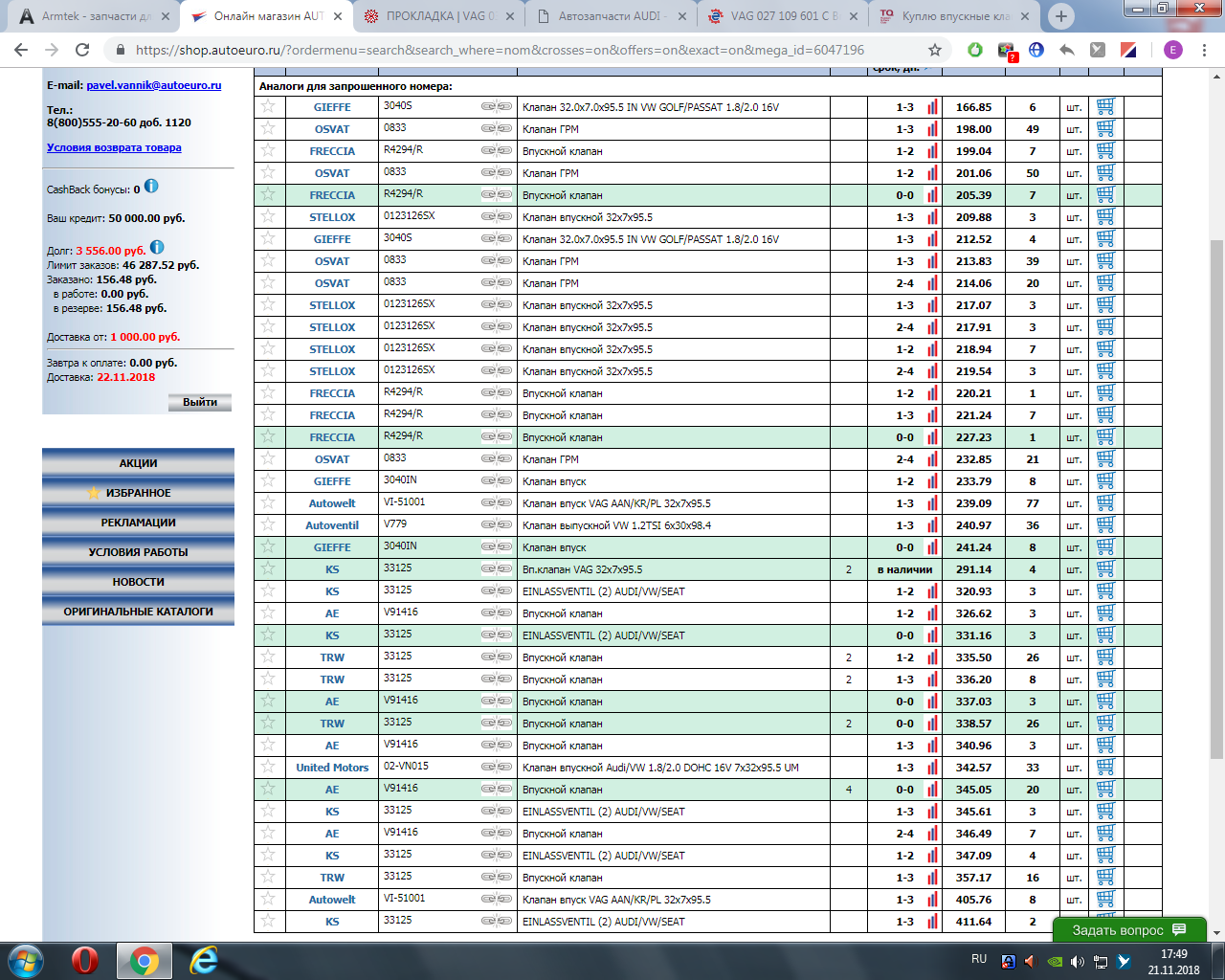Open the ИЗБРАННОЕ sidebar menu item
Image resolution: width=1225 pixels, height=980 pixels.
click(x=138, y=493)
